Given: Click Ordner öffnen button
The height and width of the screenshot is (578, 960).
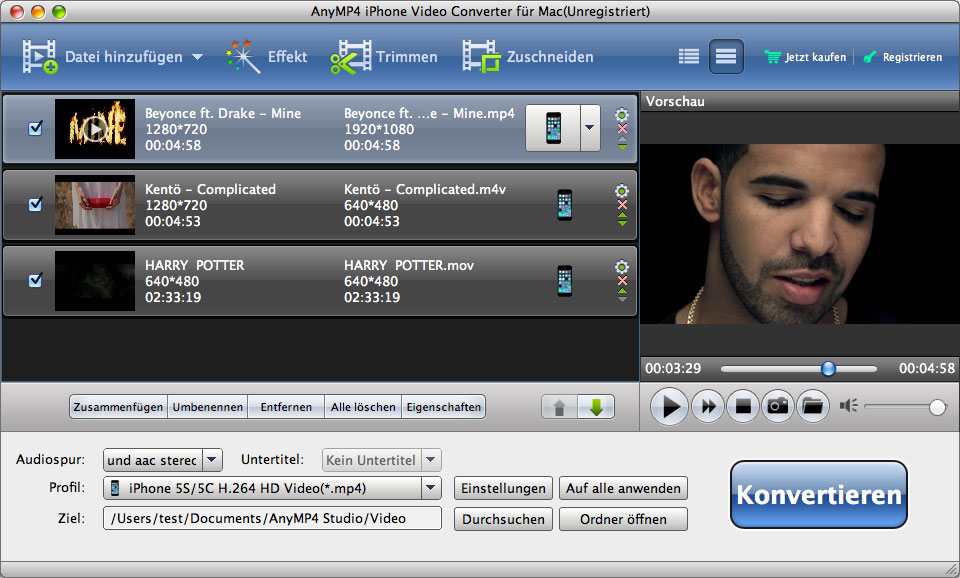Looking at the screenshot, I should click(x=623, y=519).
